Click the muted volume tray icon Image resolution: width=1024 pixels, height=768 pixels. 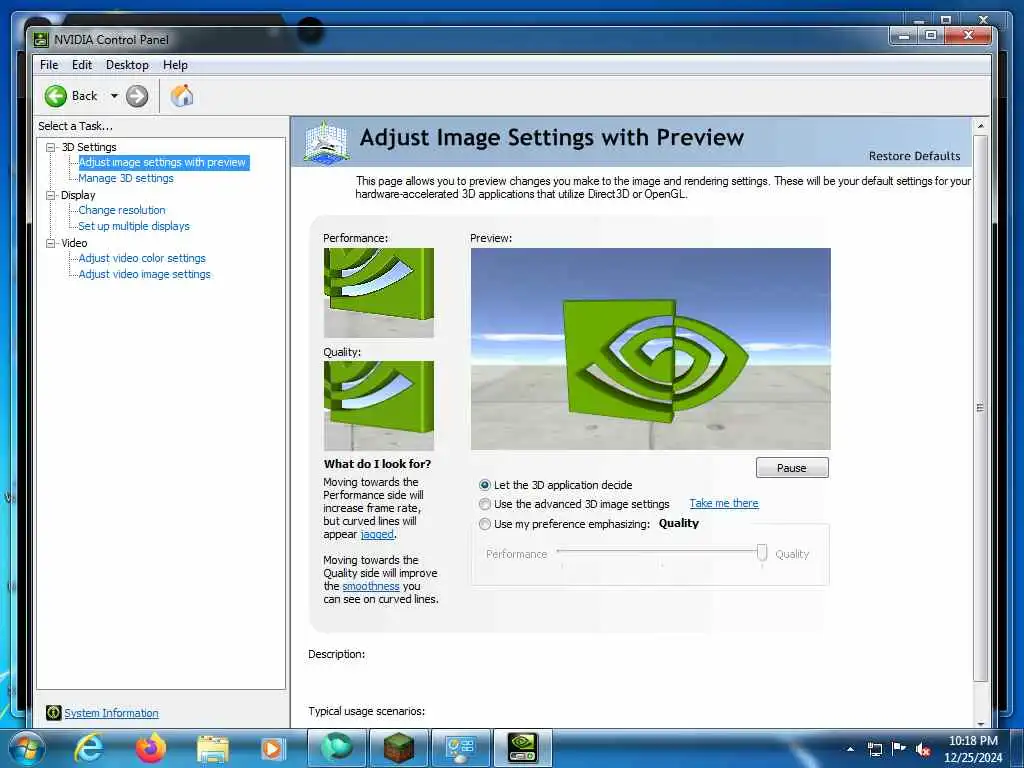click(923, 749)
